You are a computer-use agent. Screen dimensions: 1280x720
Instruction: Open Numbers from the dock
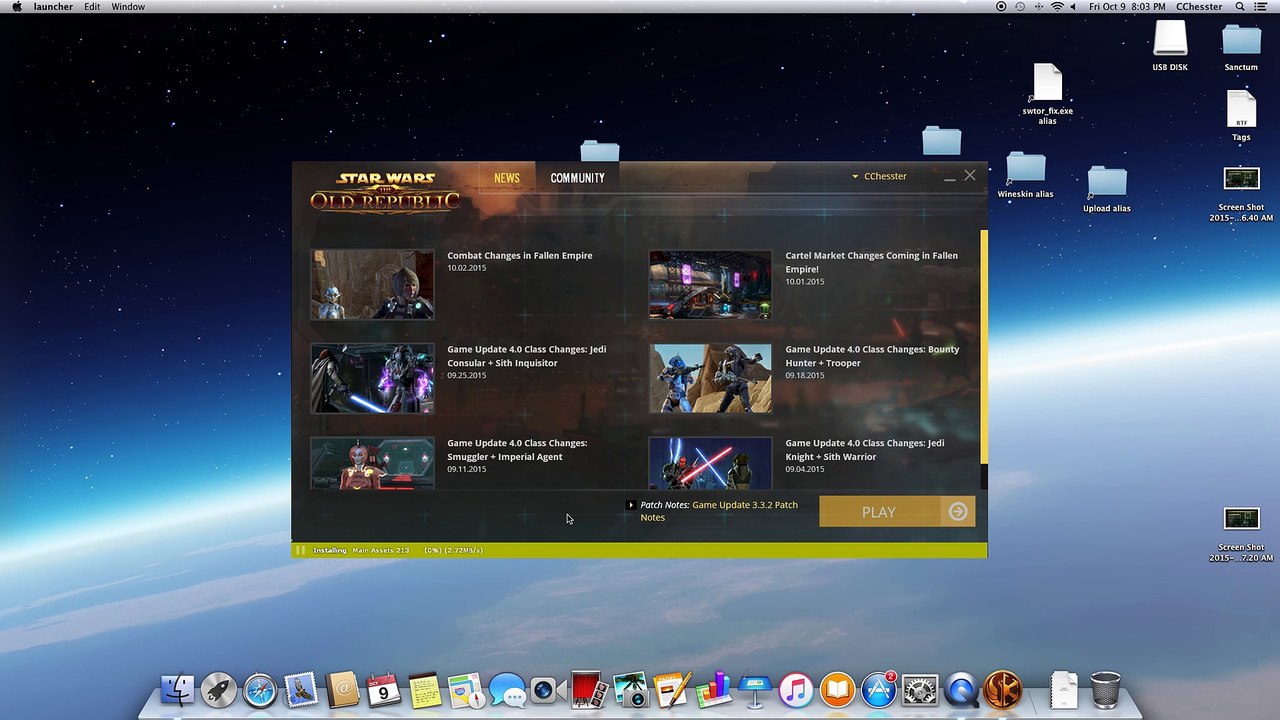click(x=713, y=690)
